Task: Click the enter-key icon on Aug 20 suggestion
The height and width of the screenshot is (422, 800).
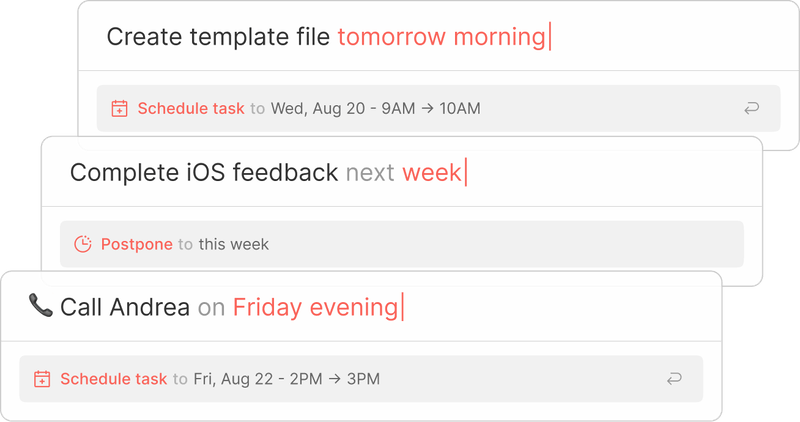Action: pyautogui.click(x=751, y=108)
